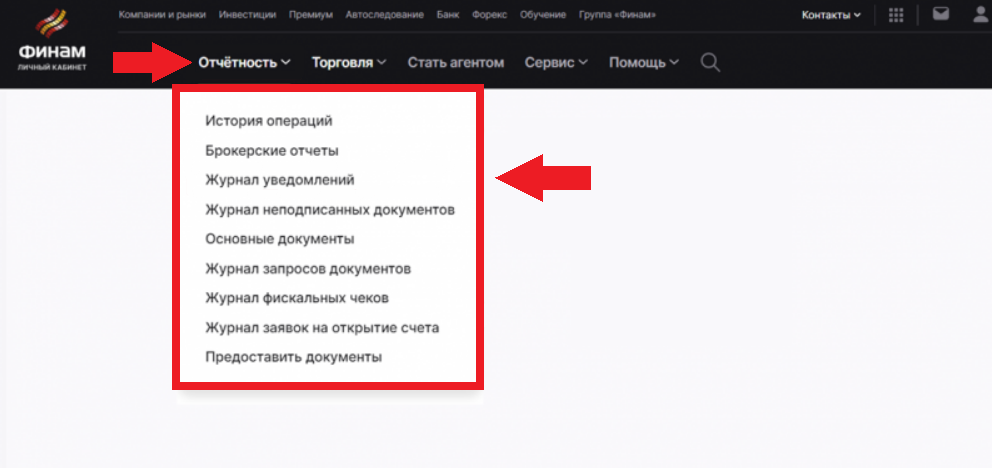Open the apps grid icon
Screen dimensions: 992x468
click(x=896, y=15)
